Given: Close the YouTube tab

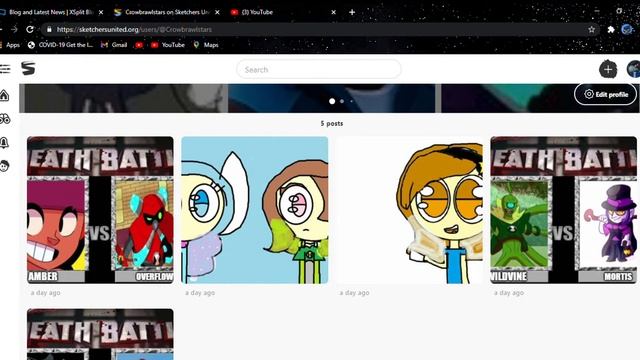Looking at the screenshot, I should click(333, 12).
